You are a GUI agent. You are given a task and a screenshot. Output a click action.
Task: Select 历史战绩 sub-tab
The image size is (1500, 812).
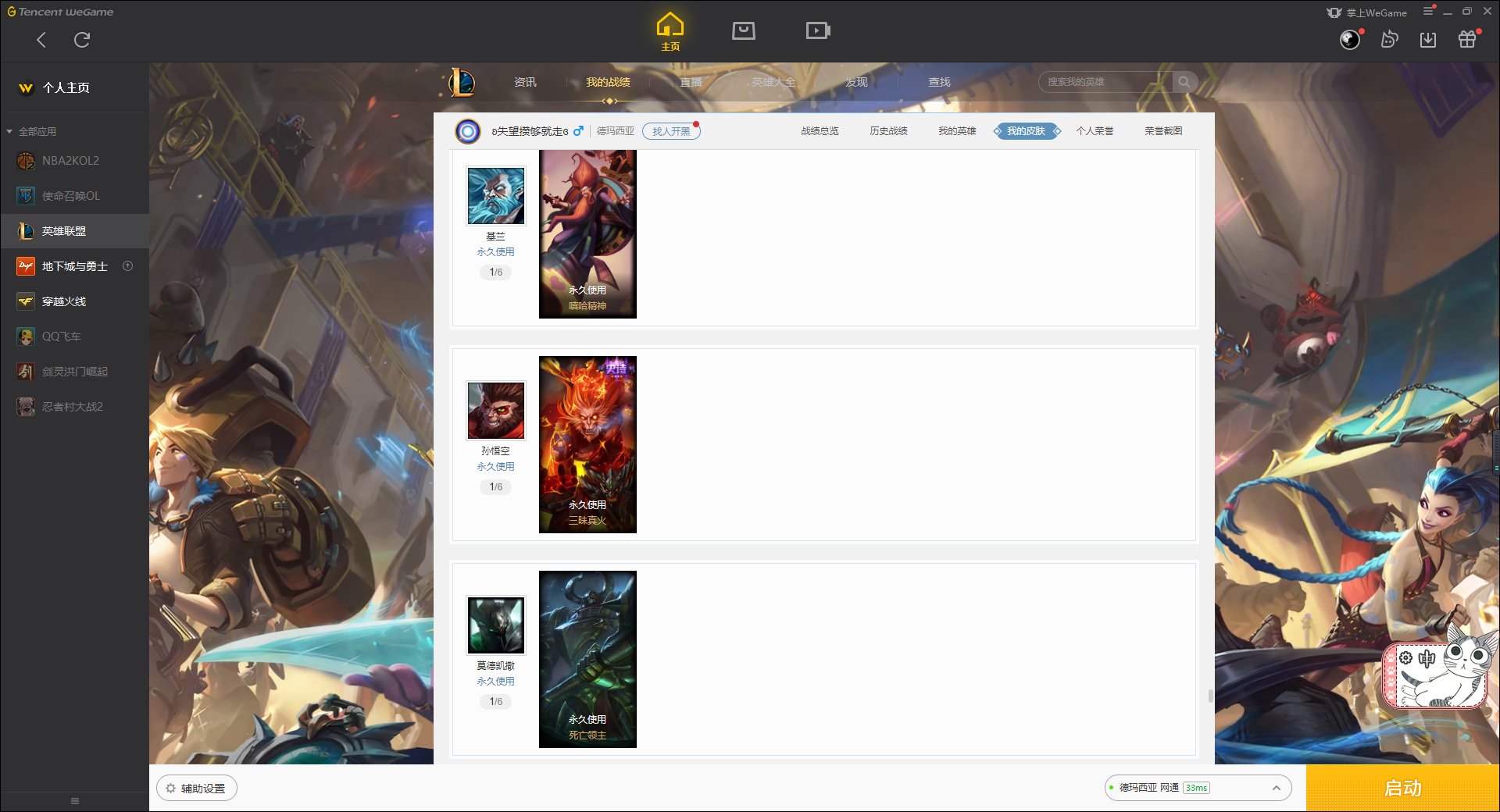888,131
